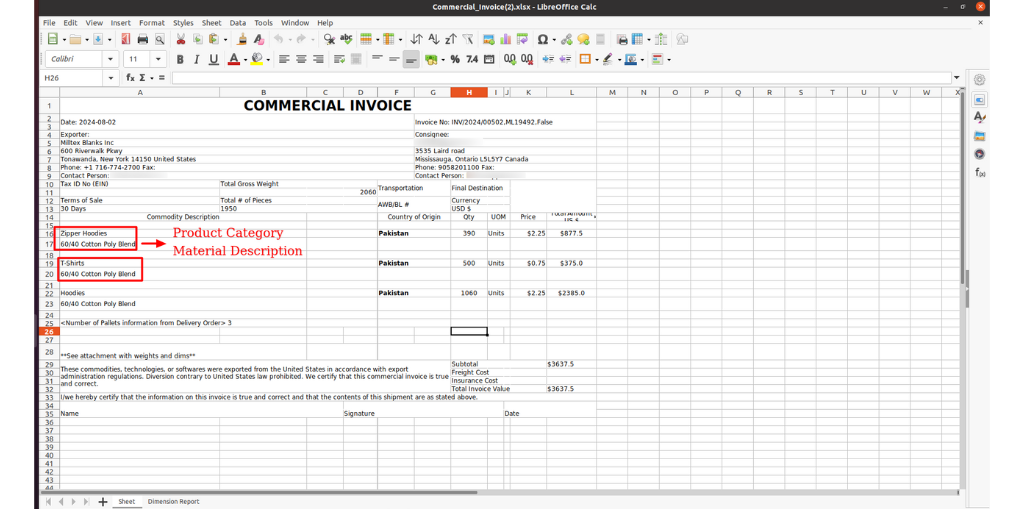Select column H header
The height and width of the screenshot is (509, 1024).
[469, 92]
